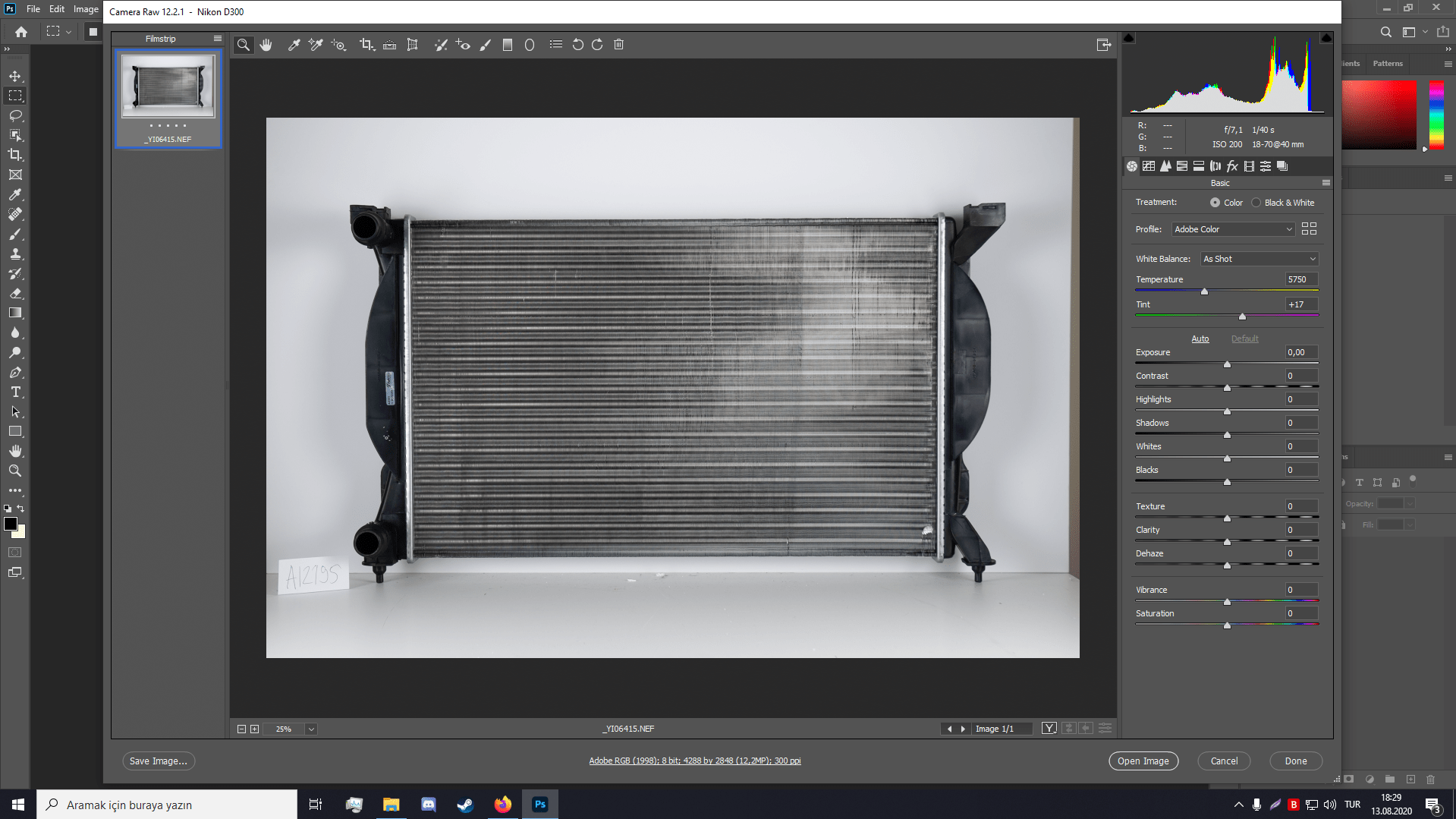Toggle before/after preview view
The image size is (1456, 819).
[1049, 729]
